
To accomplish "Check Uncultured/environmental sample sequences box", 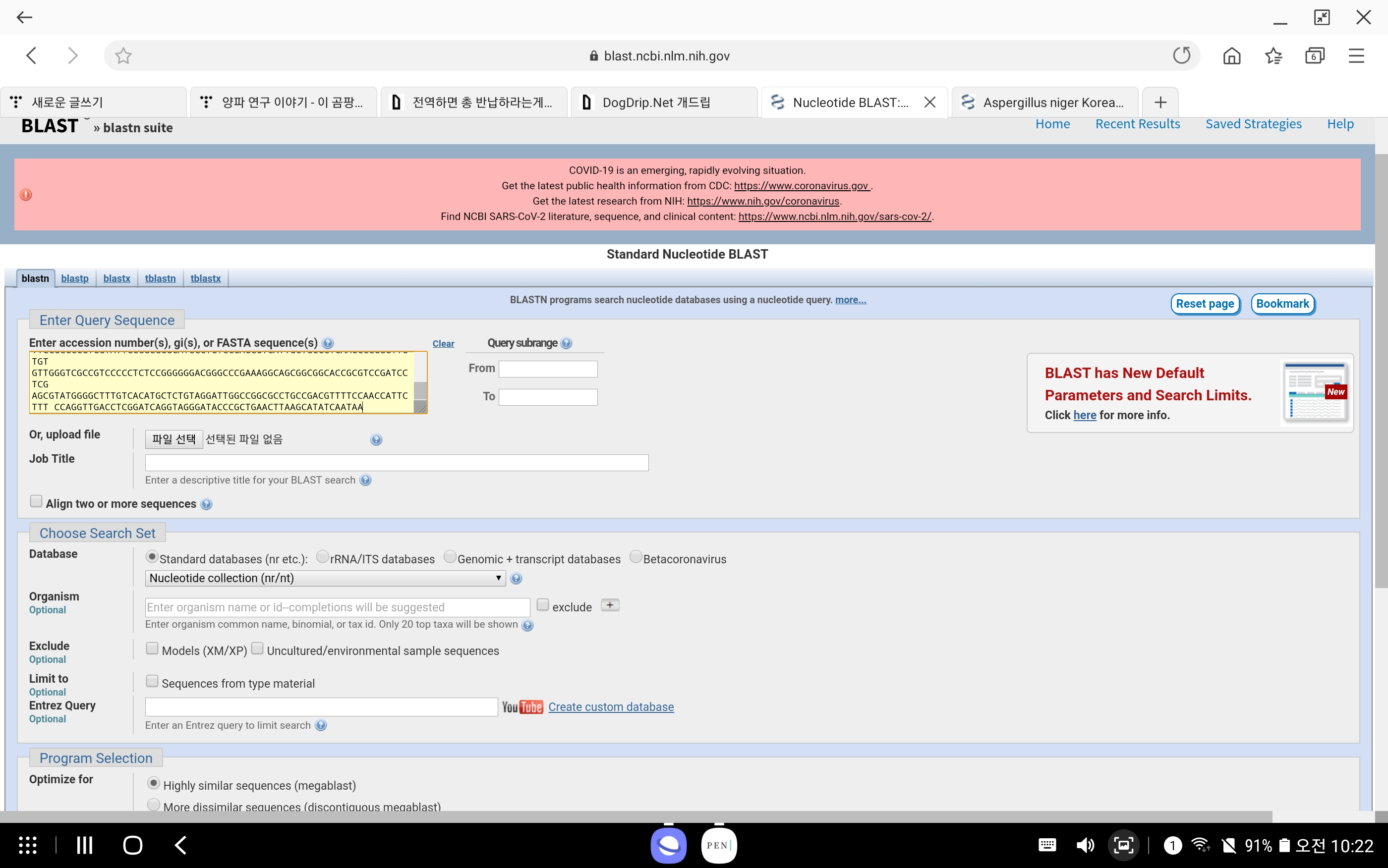I will click(x=257, y=649).
